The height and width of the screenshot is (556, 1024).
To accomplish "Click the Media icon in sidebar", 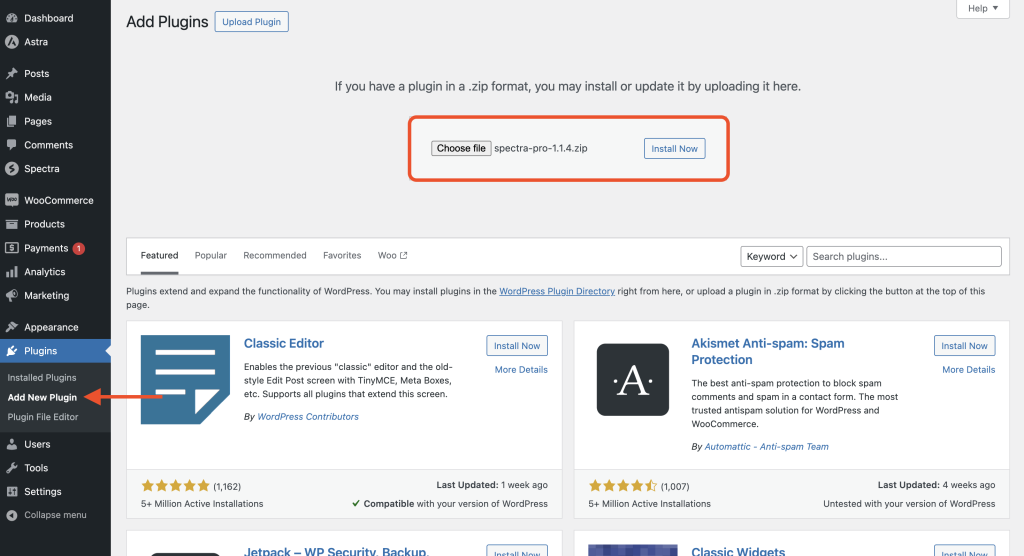I will pyautogui.click(x=12, y=97).
